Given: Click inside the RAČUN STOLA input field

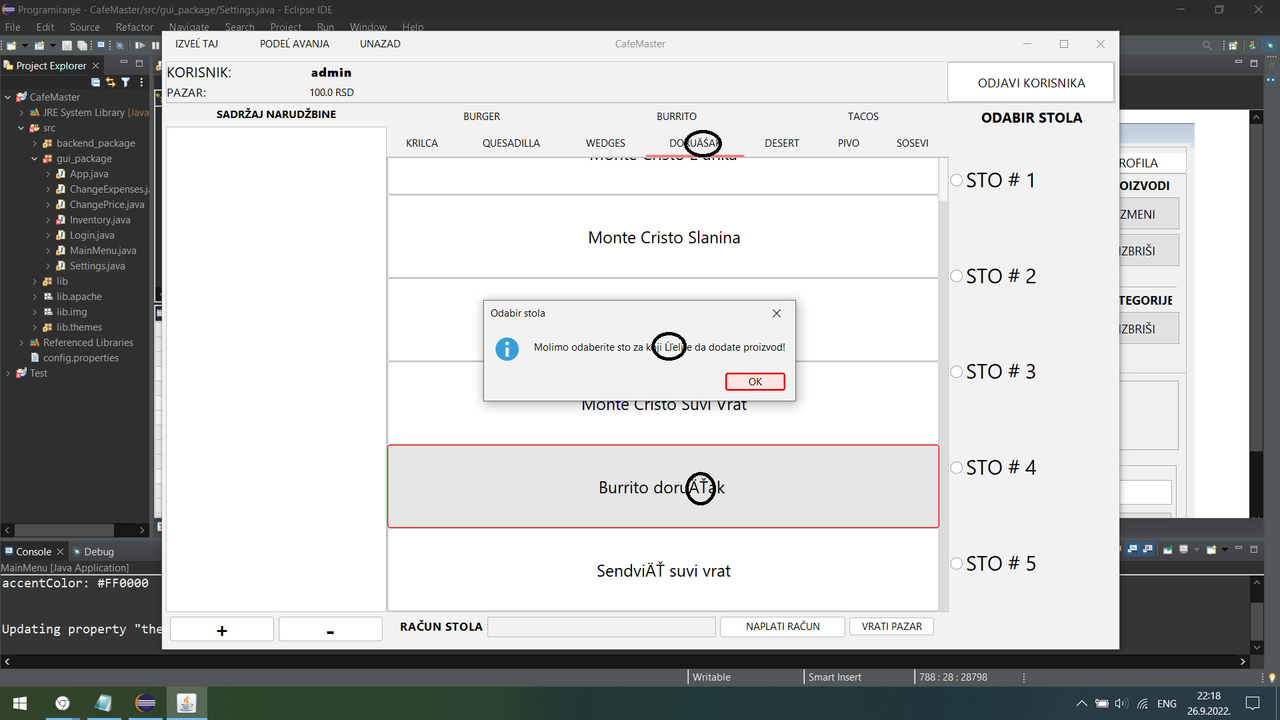Looking at the screenshot, I should (600, 626).
